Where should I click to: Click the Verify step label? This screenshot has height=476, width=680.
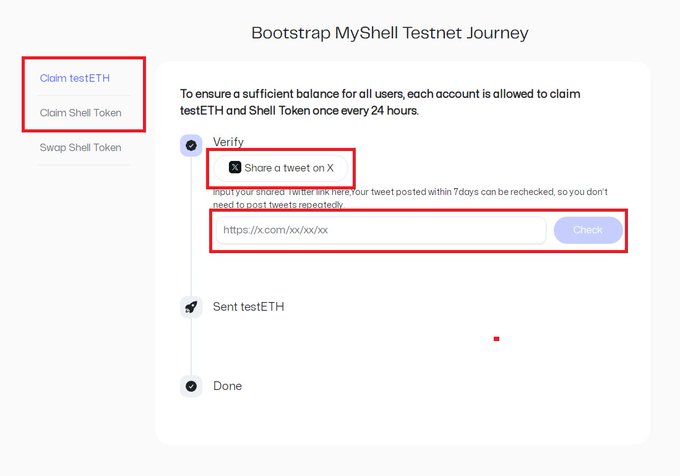coord(228,142)
